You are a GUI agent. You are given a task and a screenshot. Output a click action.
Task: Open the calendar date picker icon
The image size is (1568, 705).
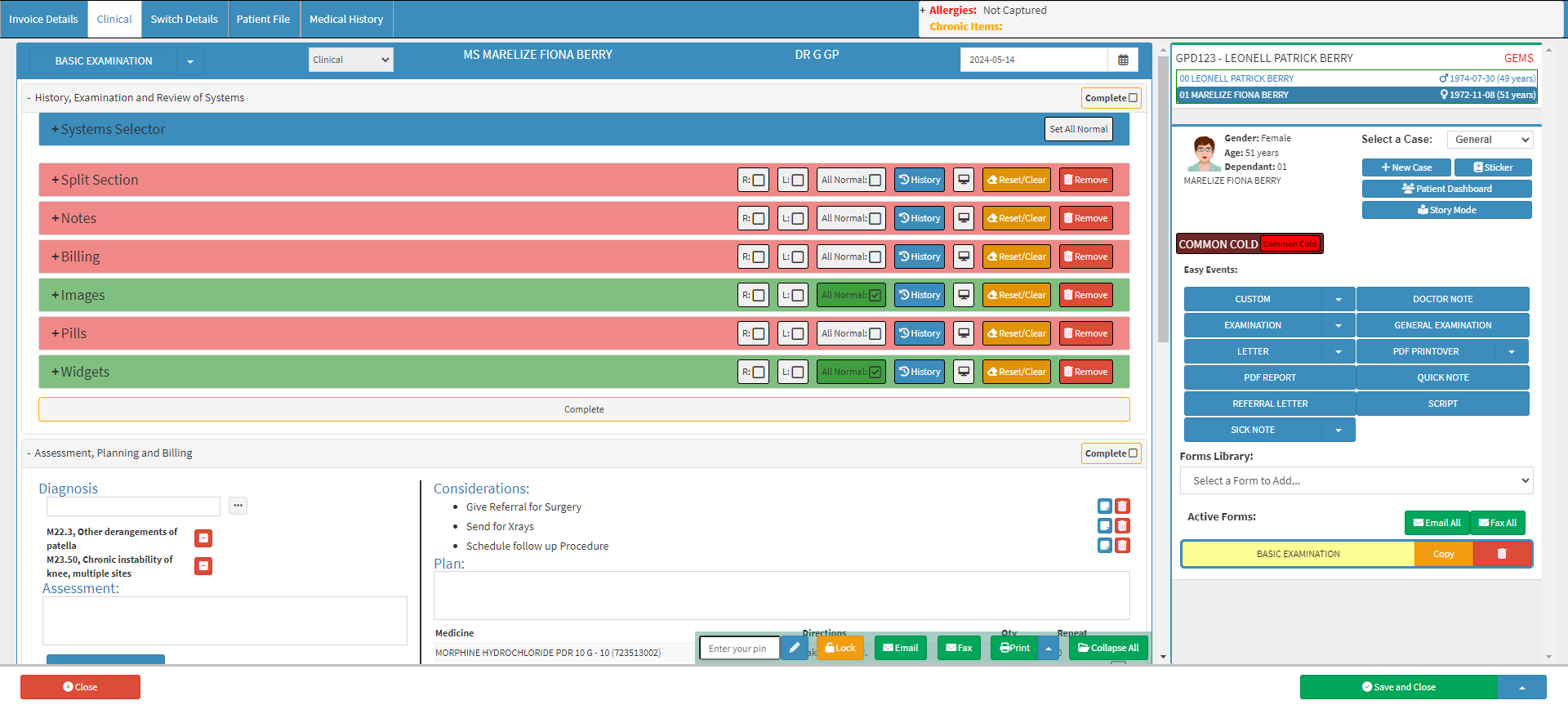pyautogui.click(x=1123, y=60)
